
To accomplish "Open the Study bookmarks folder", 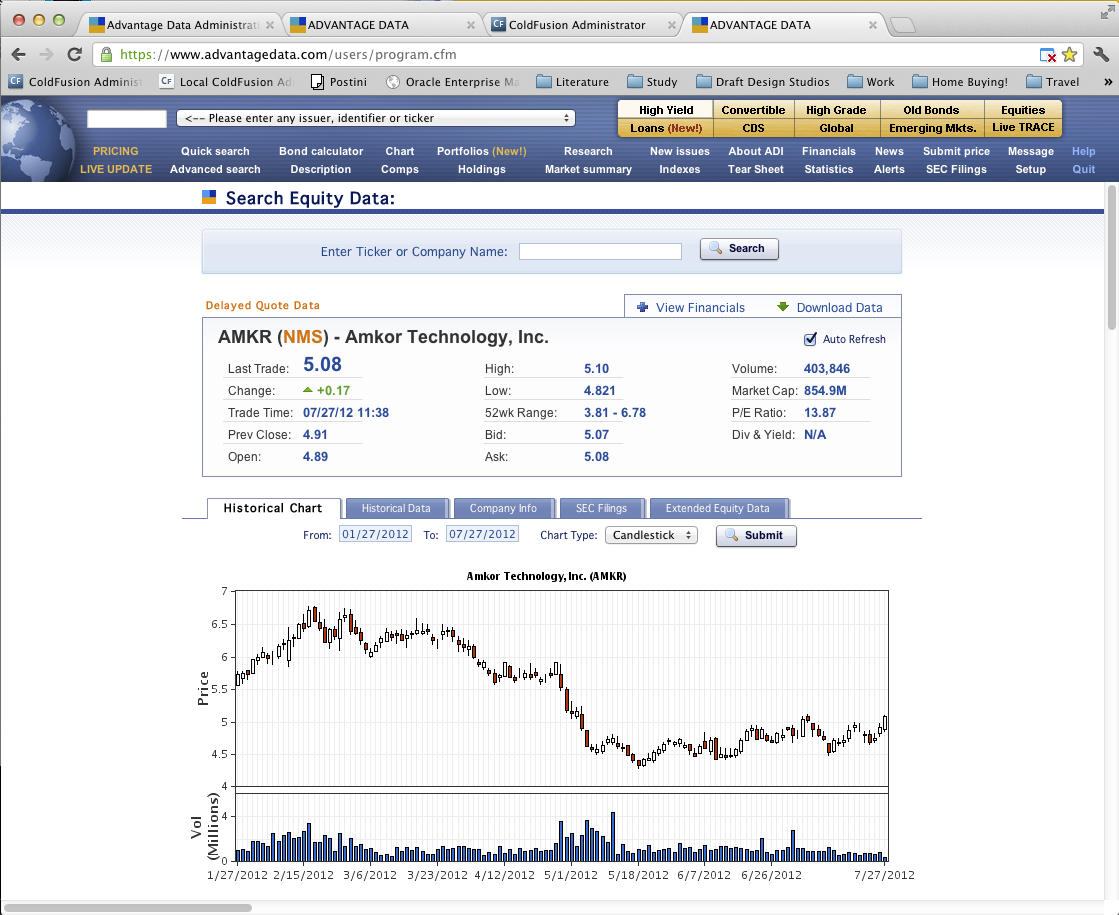I will click(652, 82).
